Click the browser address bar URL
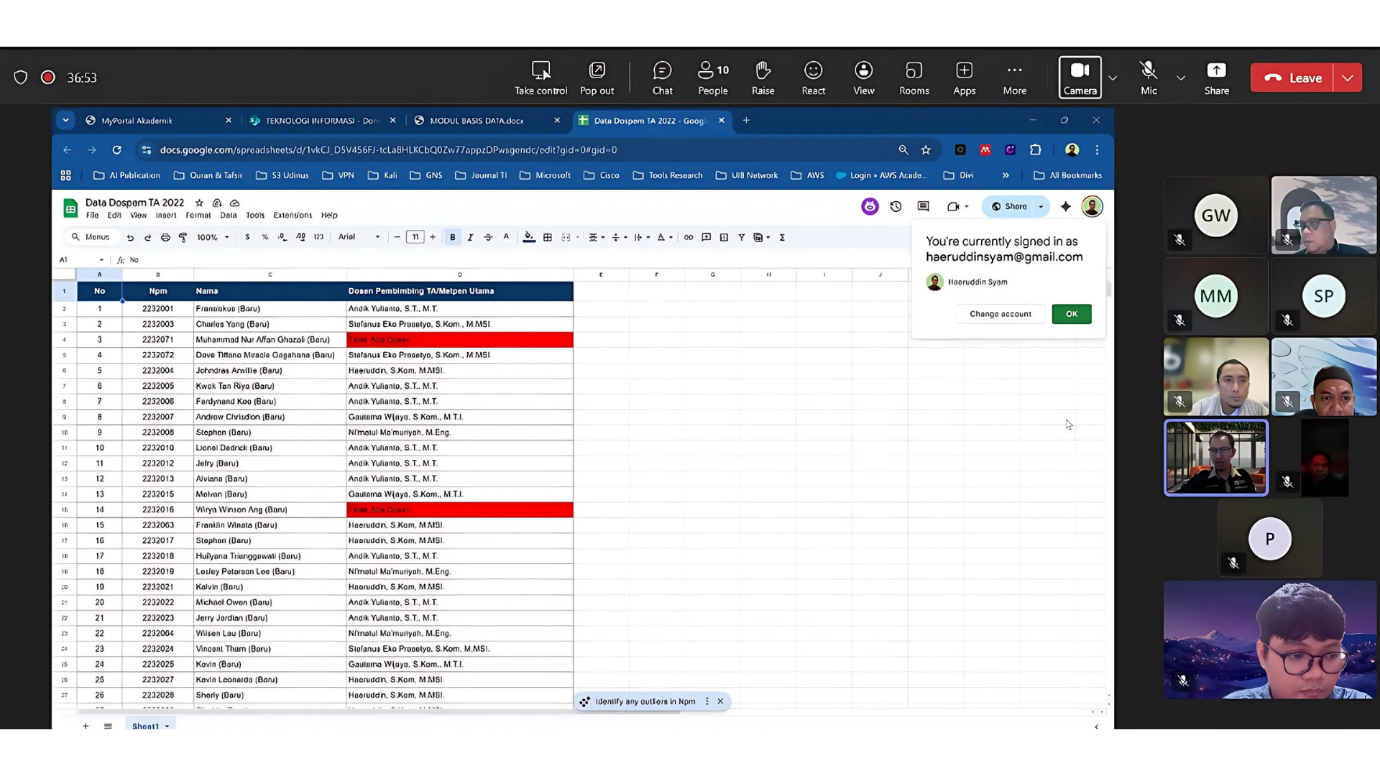The height and width of the screenshot is (776, 1380). coord(388,150)
